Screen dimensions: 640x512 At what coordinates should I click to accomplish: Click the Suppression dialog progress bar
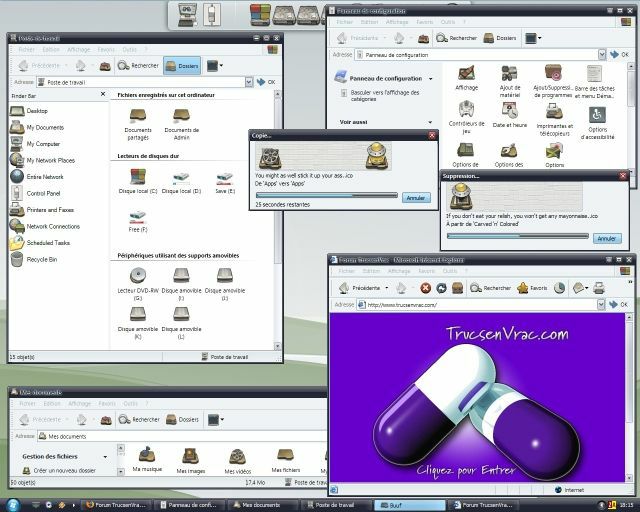click(518, 236)
